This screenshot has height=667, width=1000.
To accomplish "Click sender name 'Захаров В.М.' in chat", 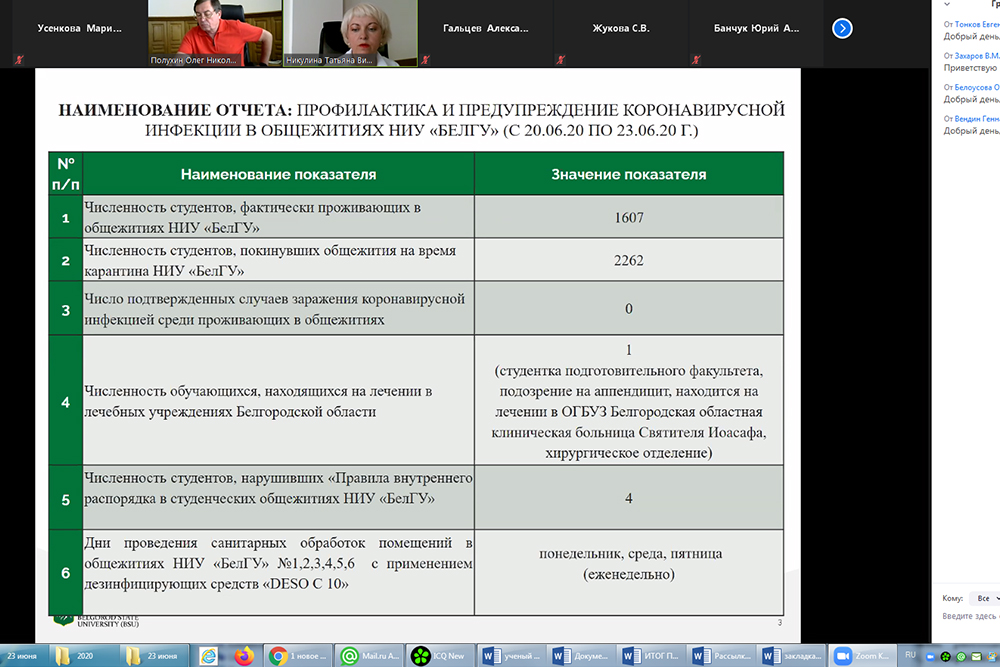I will pyautogui.click(x=976, y=56).
